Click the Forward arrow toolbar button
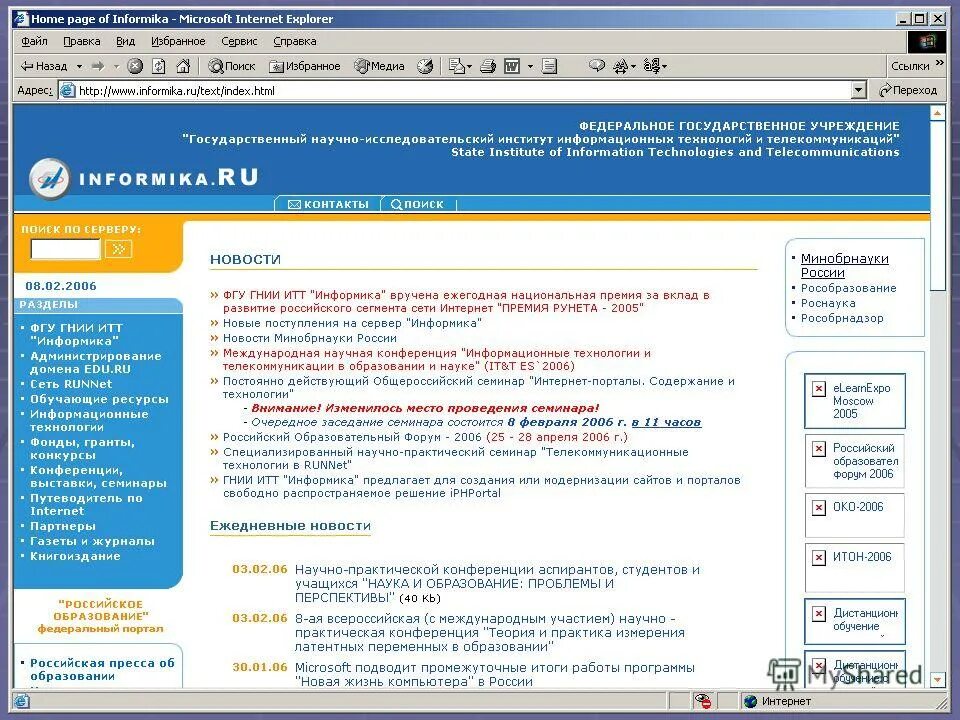This screenshot has height=720, width=960. coord(98,66)
